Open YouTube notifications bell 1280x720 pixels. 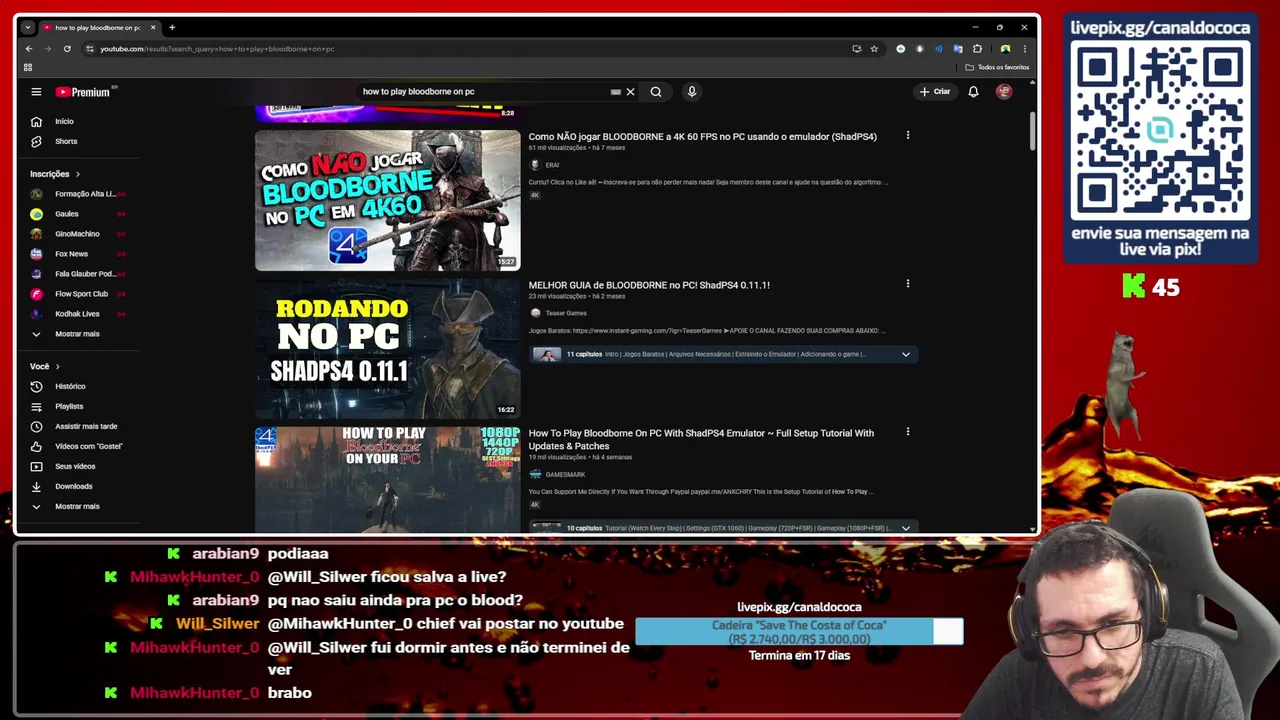click(x=973, y=92)
